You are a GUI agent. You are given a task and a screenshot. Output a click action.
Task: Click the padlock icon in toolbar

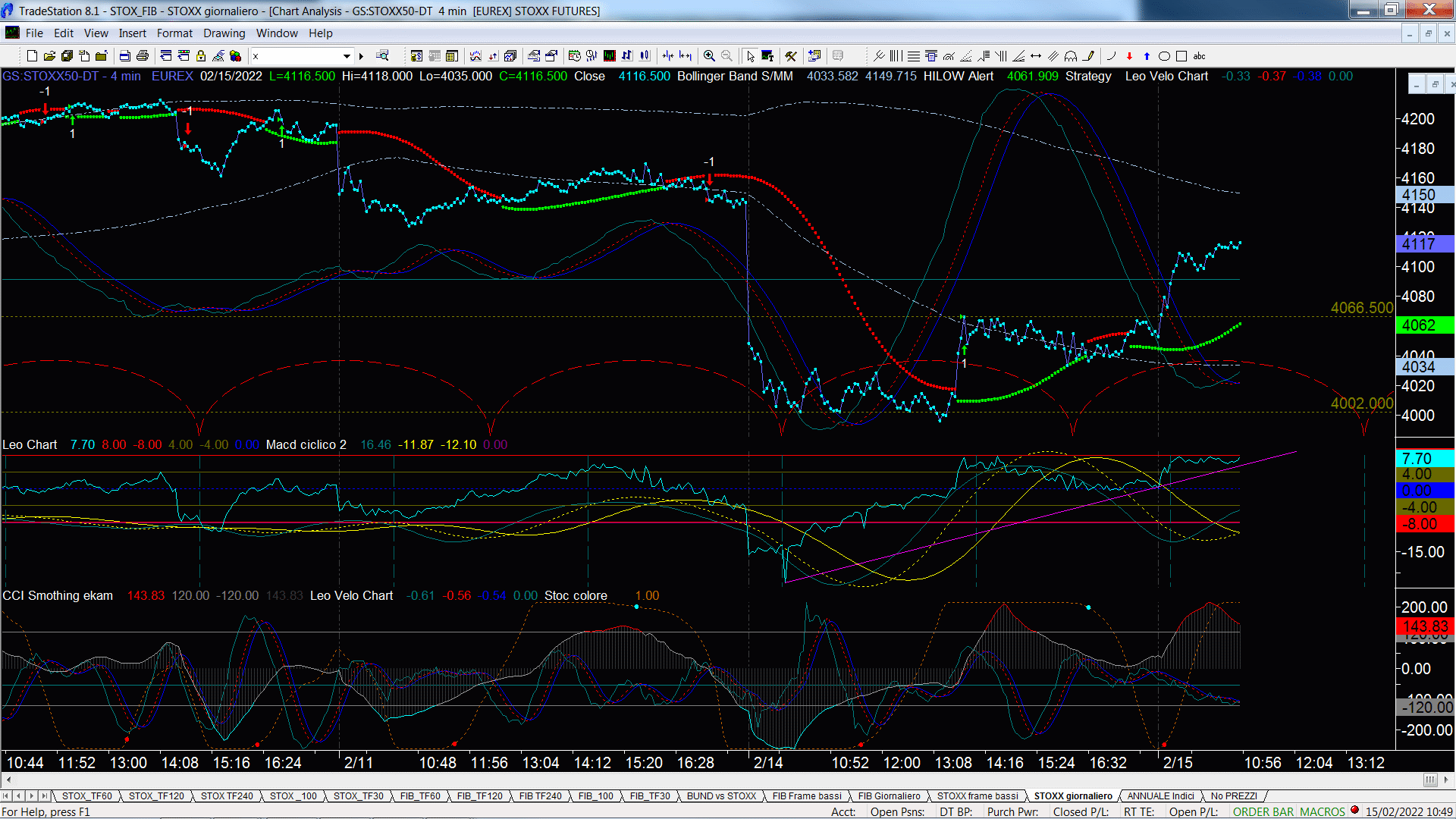tap(201, 56)
